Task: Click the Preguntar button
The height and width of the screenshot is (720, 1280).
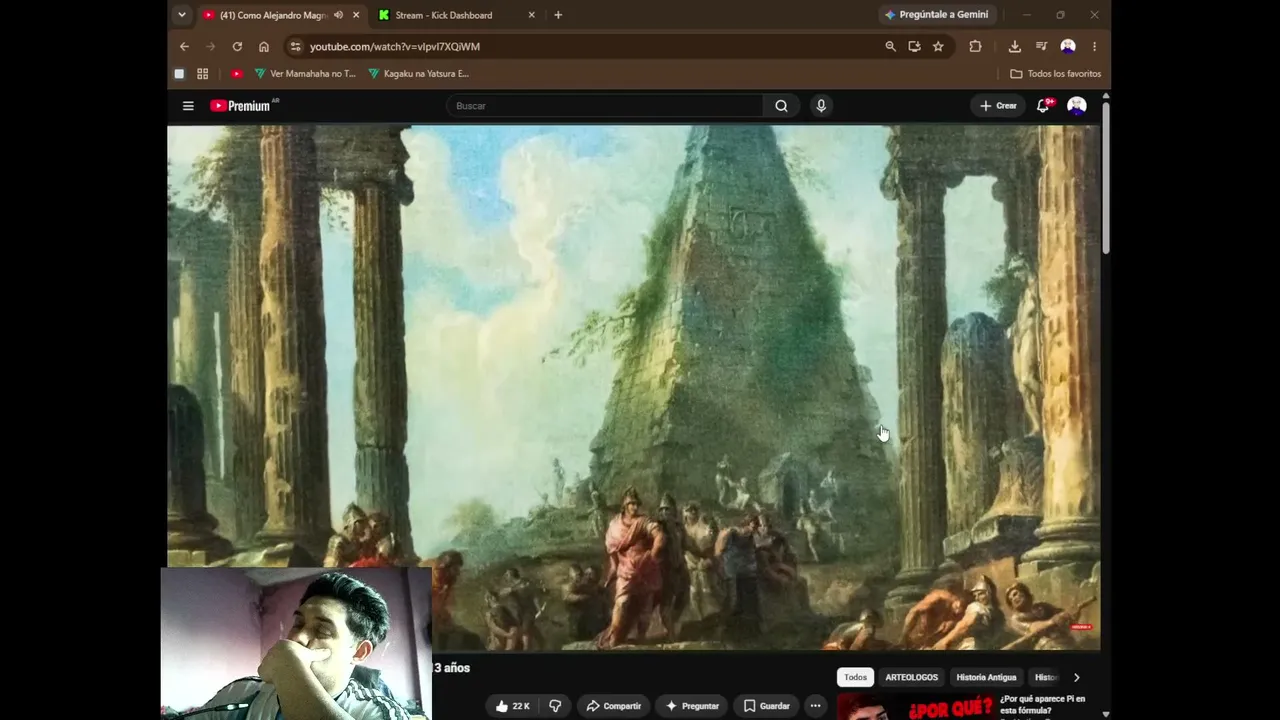Action: (x=692, y=706)
